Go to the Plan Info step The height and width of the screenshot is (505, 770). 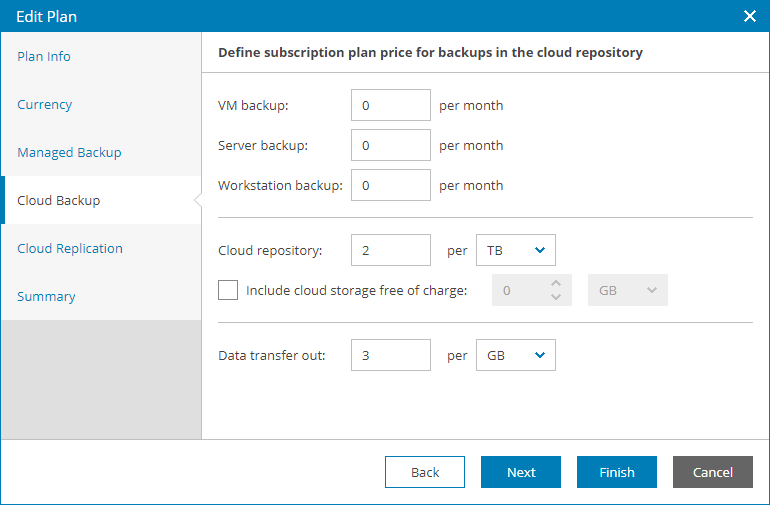click(x=44, y=56)
